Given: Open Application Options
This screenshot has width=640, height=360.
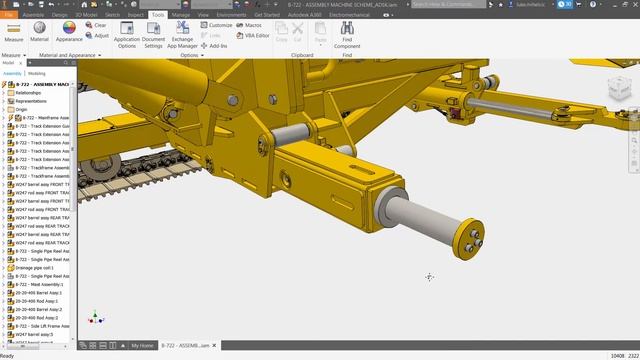Looking at the screenshot, I should (127, 35).
